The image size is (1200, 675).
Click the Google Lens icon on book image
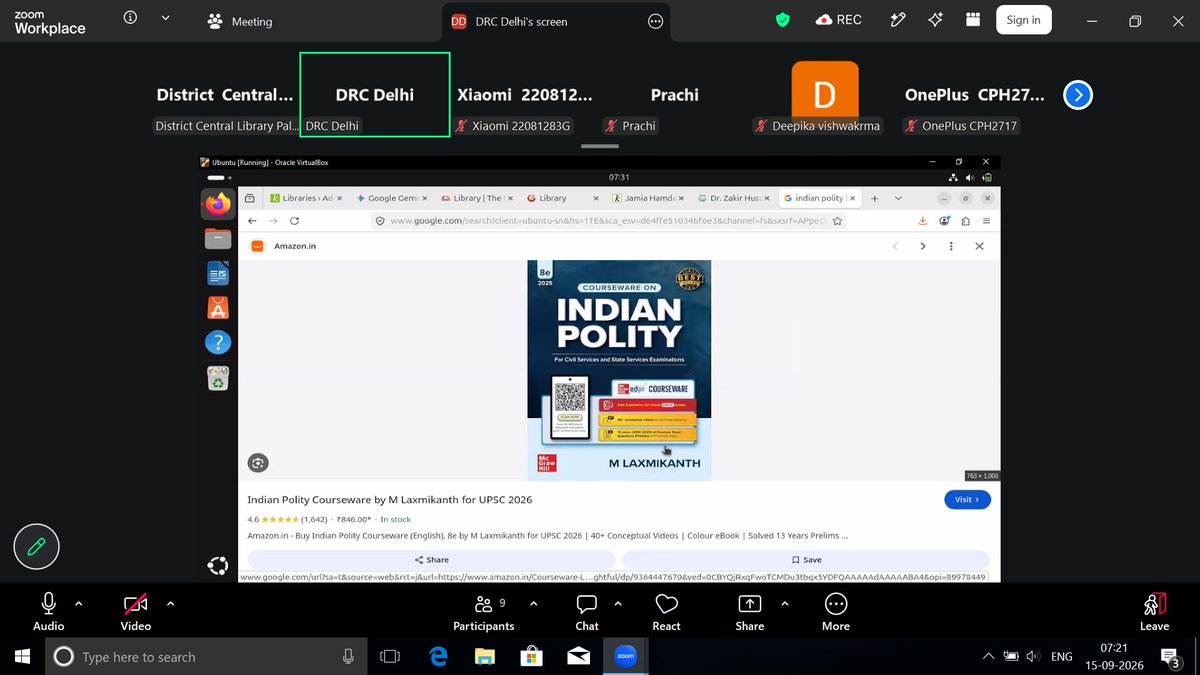tap(258, 463)
